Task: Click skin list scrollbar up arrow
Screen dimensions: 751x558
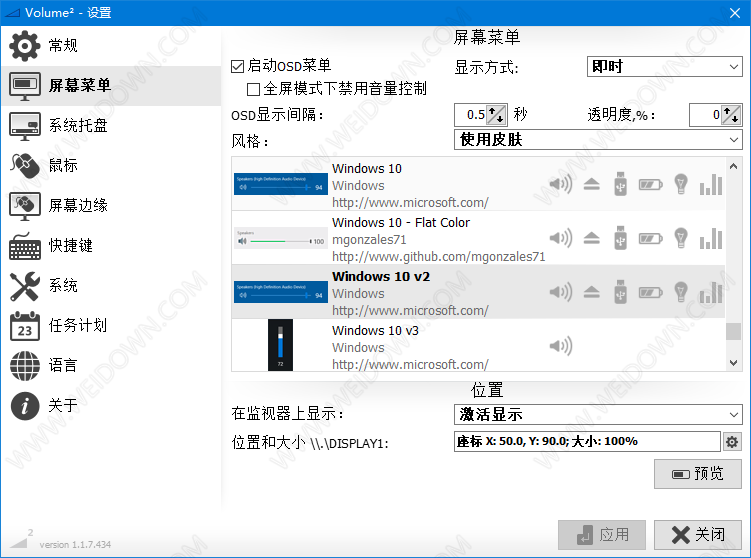Action: pos(733,166)
